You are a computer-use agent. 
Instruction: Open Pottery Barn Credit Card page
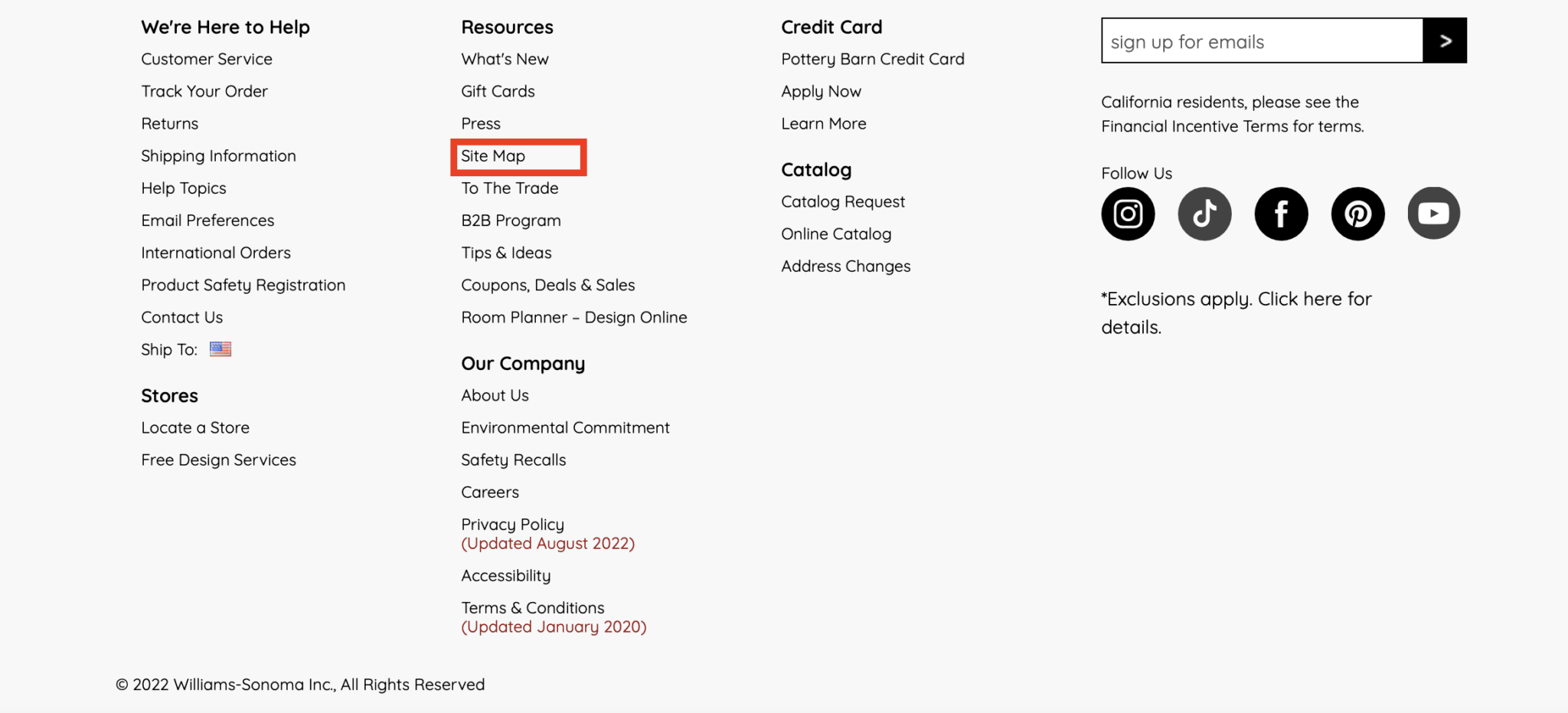point(872,58)
